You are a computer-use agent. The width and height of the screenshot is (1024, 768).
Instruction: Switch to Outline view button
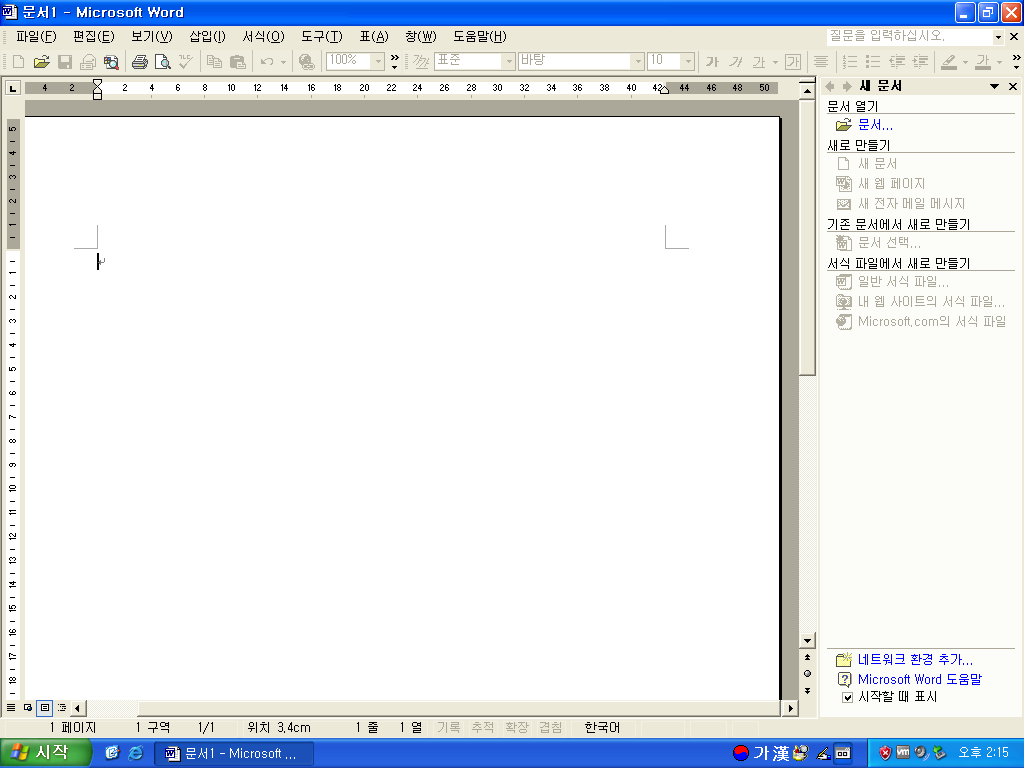coord(62,707)
